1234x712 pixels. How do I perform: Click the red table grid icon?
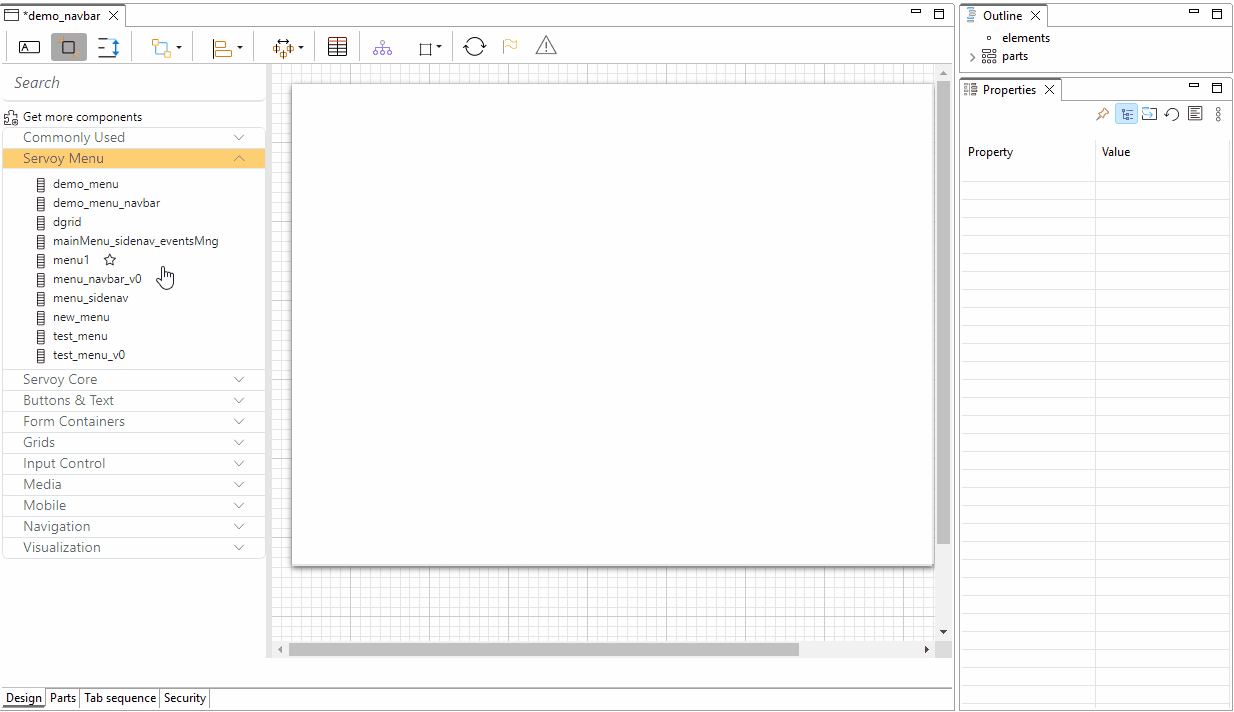pos(338,47)
